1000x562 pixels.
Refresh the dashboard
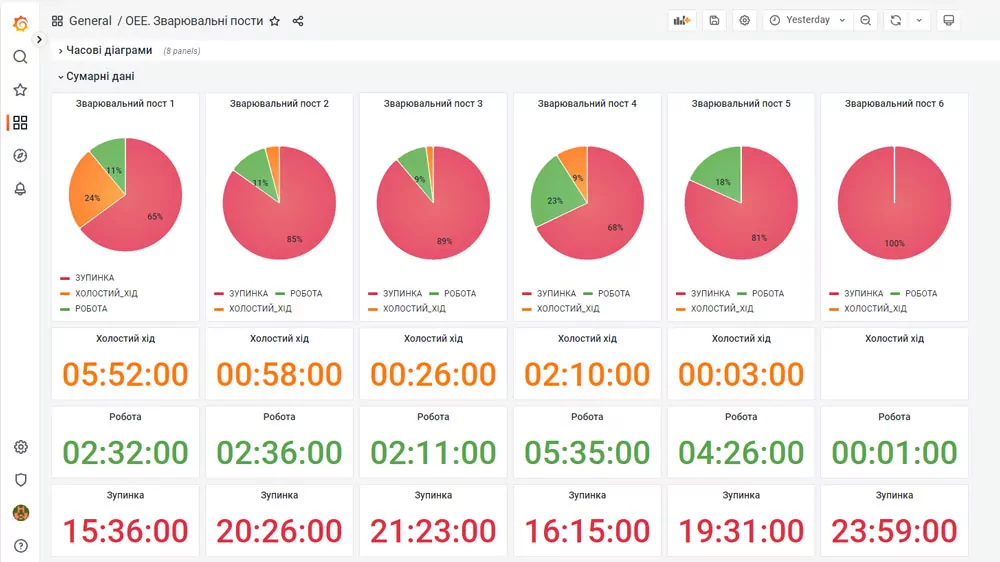895,20
